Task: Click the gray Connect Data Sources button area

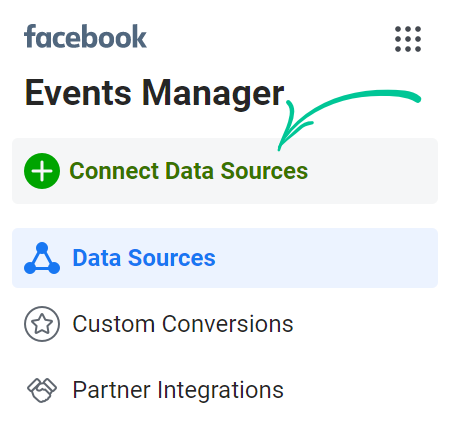Action: [225, 171]
